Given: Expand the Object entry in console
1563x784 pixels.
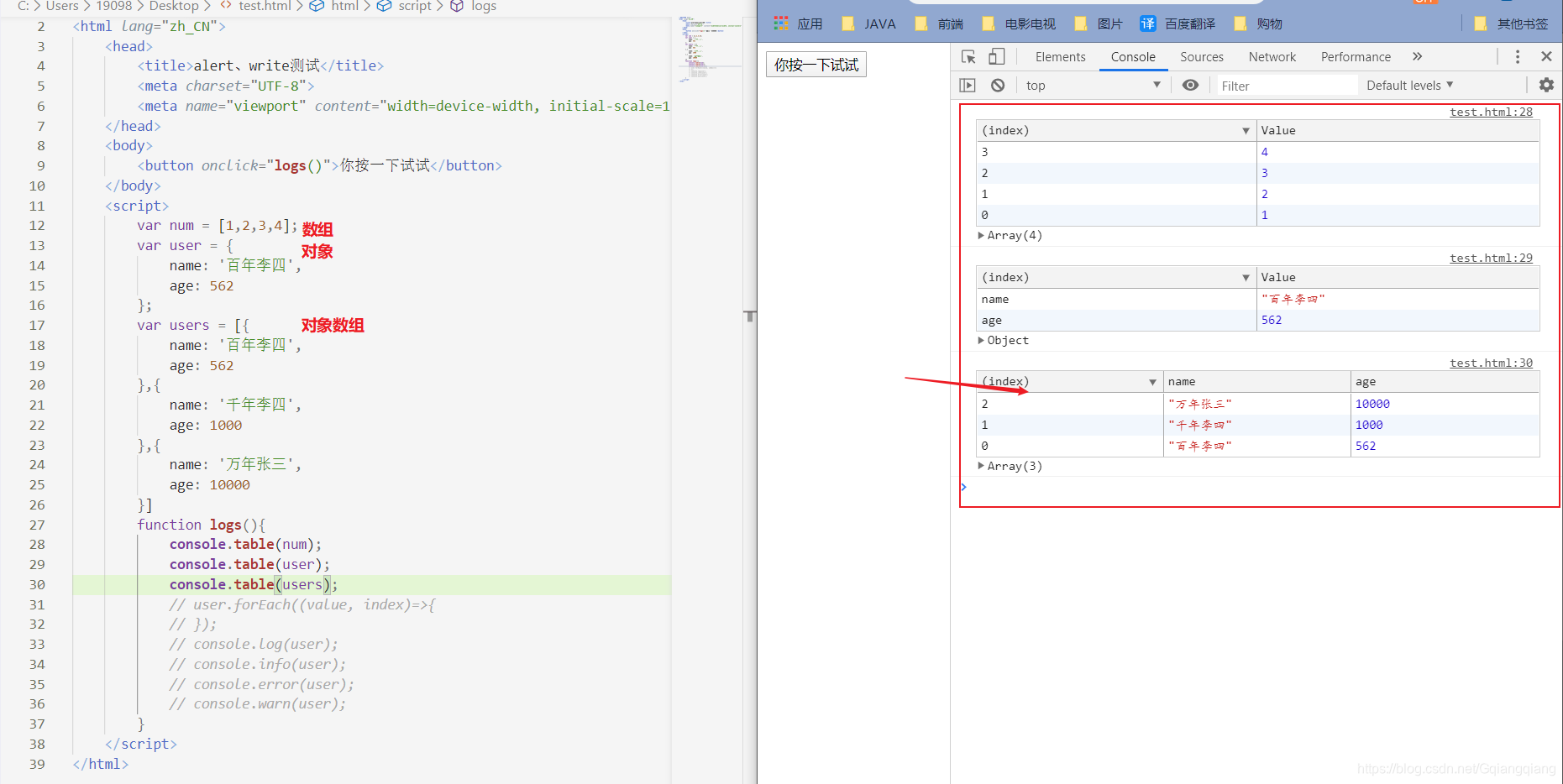Looking at the screenshot, I should click(x=1004, y=340).
